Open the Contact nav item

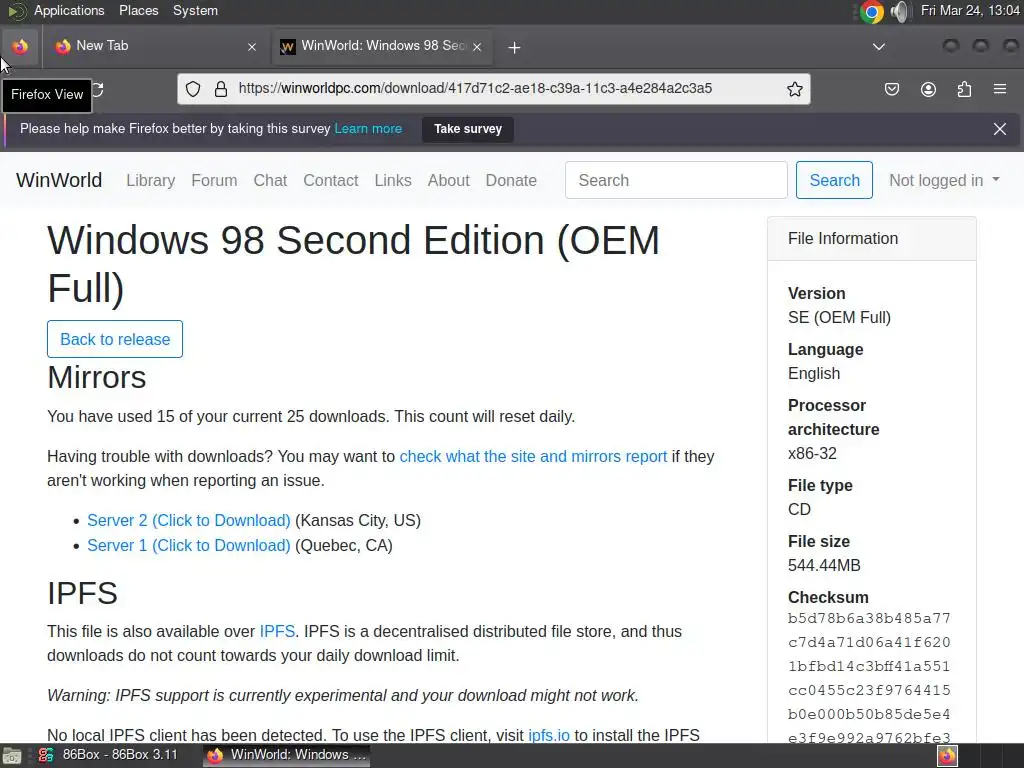pyautogui.click(x=330, y=180)
